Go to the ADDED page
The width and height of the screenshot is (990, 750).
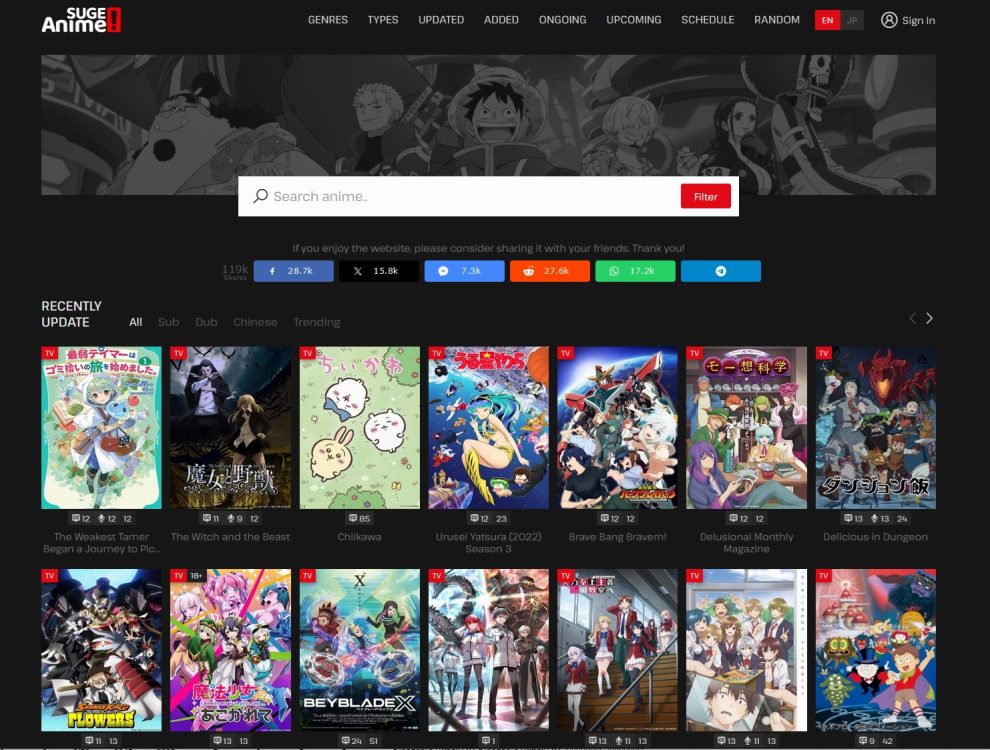pyautogui.click(x=501, y=20)
